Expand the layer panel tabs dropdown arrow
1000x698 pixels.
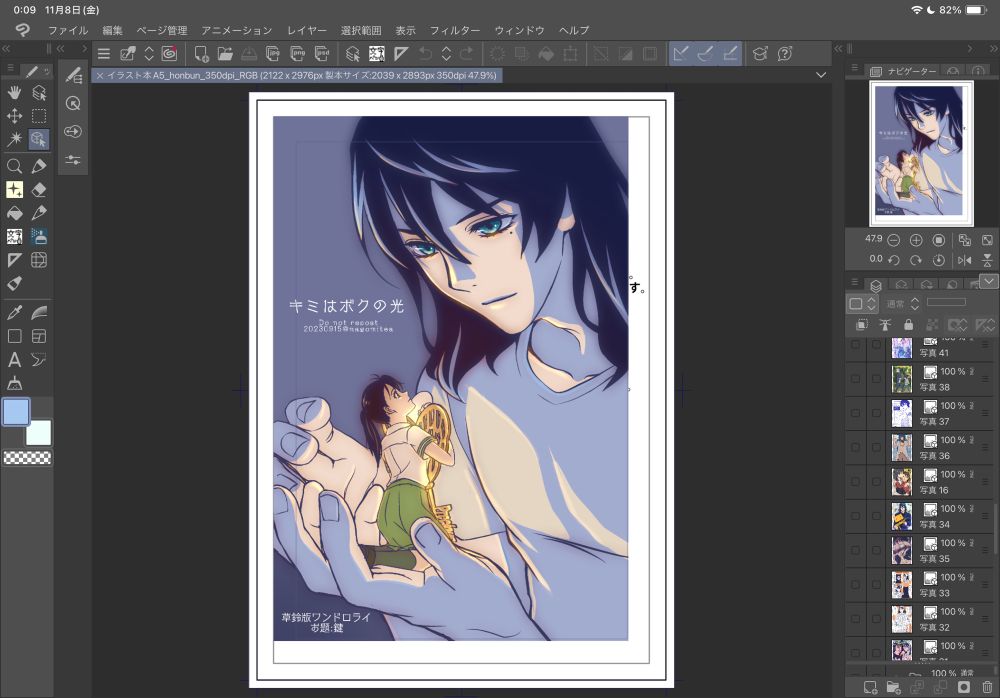coord(989,281)
